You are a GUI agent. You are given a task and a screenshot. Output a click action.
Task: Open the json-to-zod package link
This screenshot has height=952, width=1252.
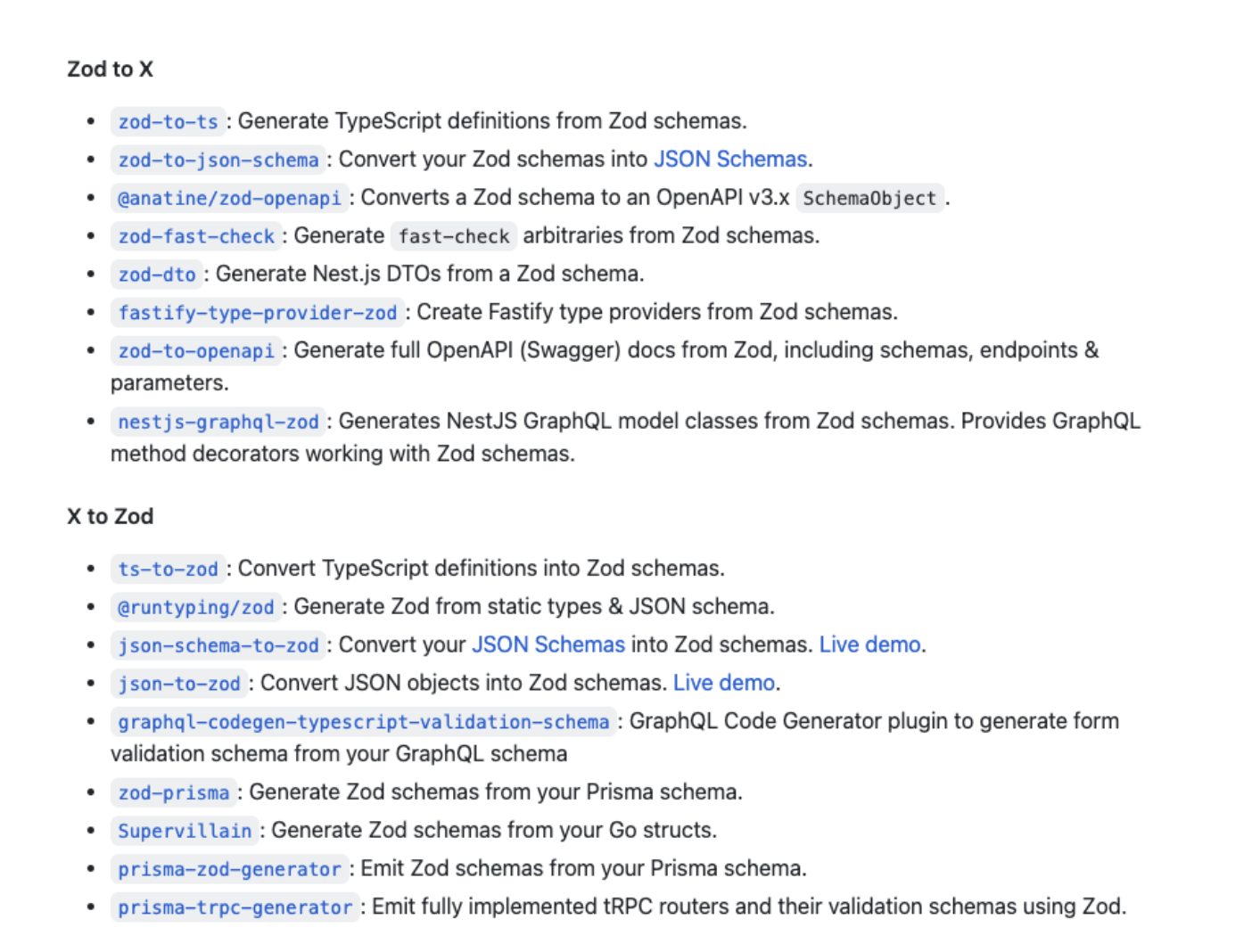pyautogui.click(x=179, y=684)
